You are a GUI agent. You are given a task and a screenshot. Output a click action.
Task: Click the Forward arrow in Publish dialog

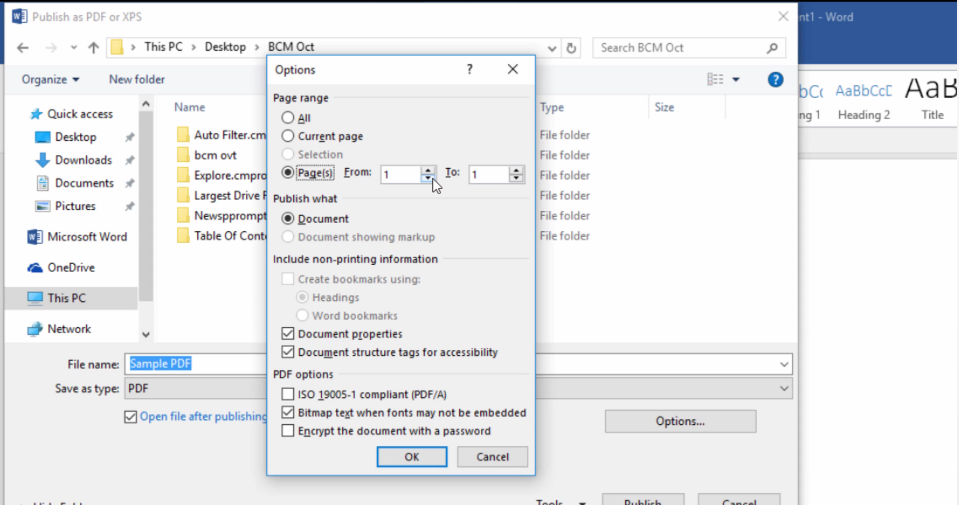(51, 48)
